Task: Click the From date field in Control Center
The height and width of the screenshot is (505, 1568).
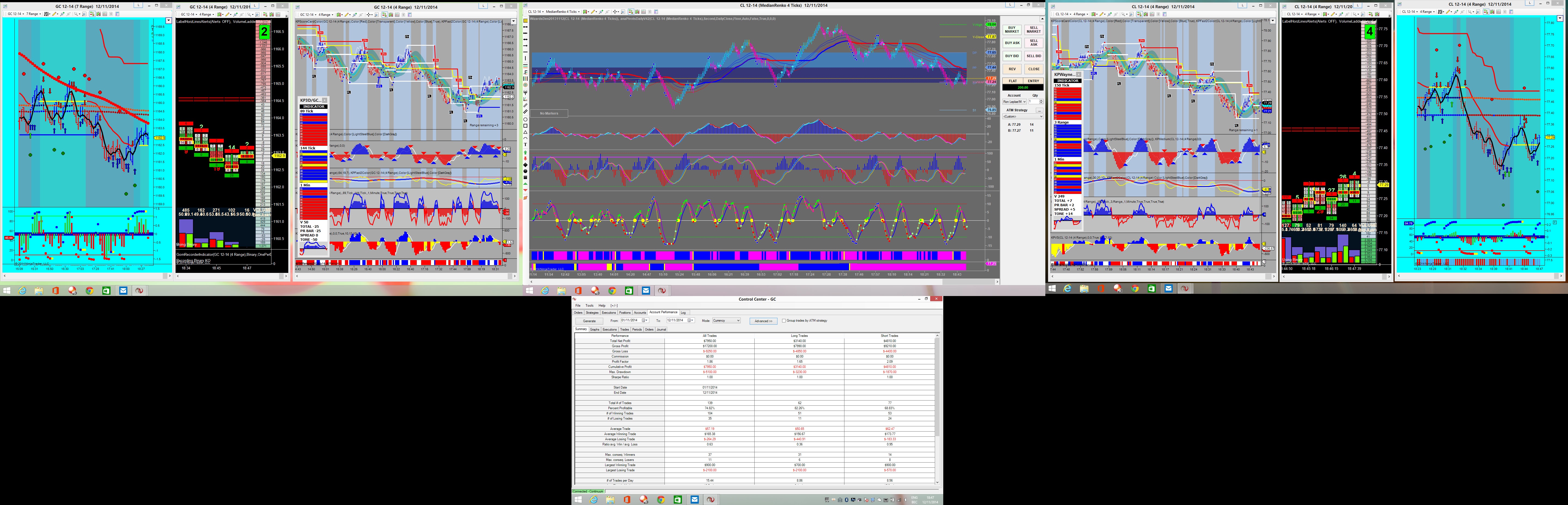Action: [635, 321]
